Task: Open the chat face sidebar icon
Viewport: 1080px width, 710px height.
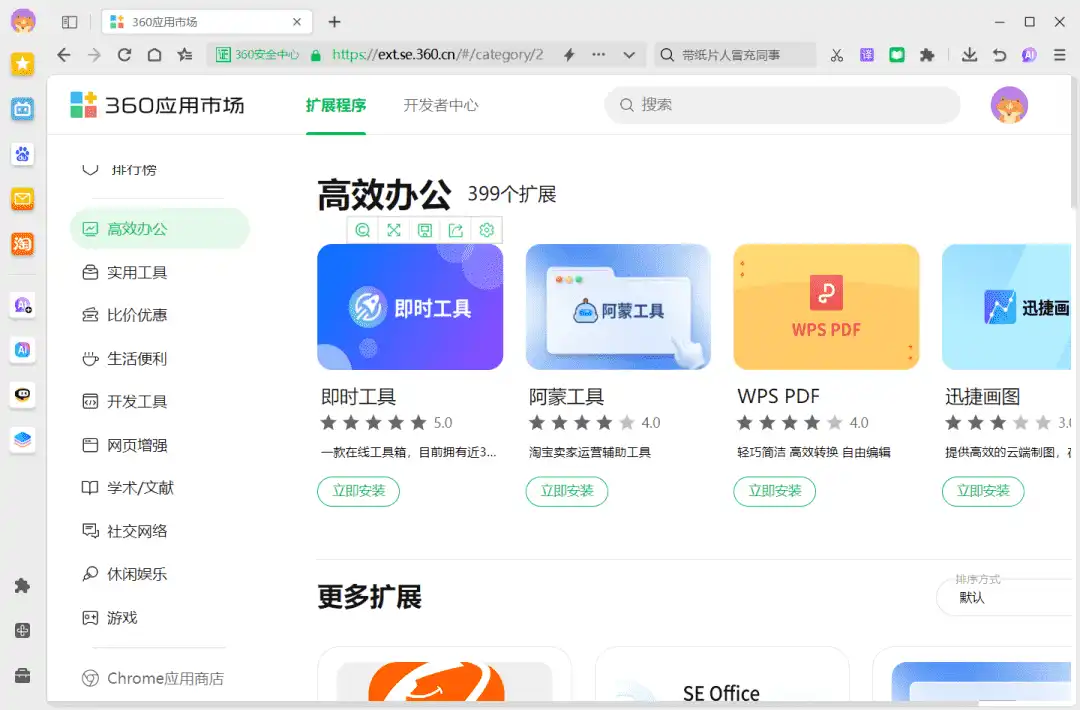Action: coord(23,395)
